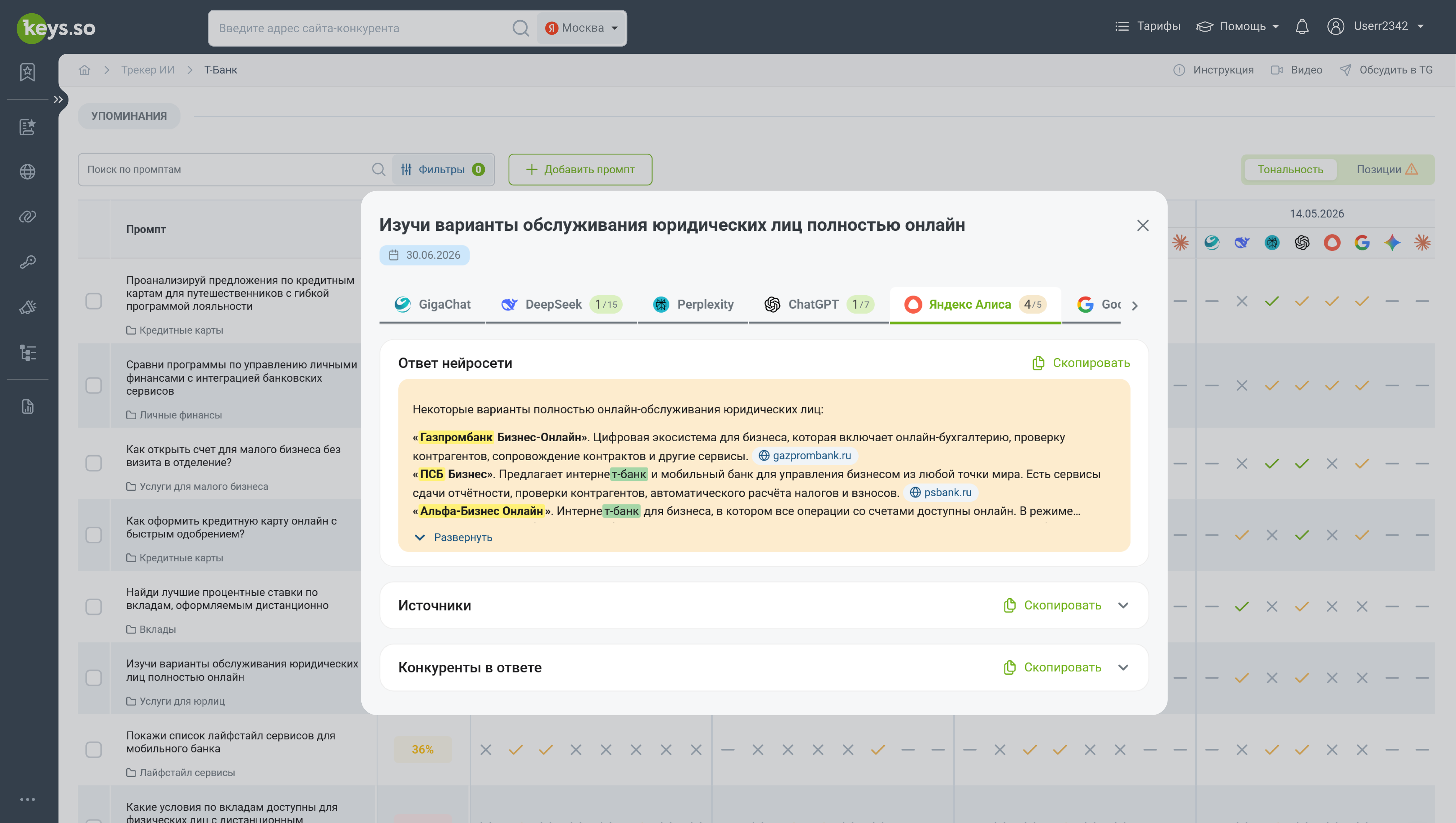Viewport: 1456px width, 823px height.
Task: Click the GigaChat icon in the 14.05.2026 column header
Action: coord(1211,242)
